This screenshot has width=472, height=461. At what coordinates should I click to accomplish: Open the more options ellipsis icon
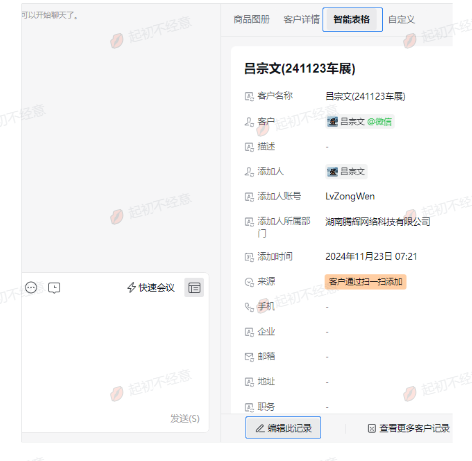[x=31, y=287]
